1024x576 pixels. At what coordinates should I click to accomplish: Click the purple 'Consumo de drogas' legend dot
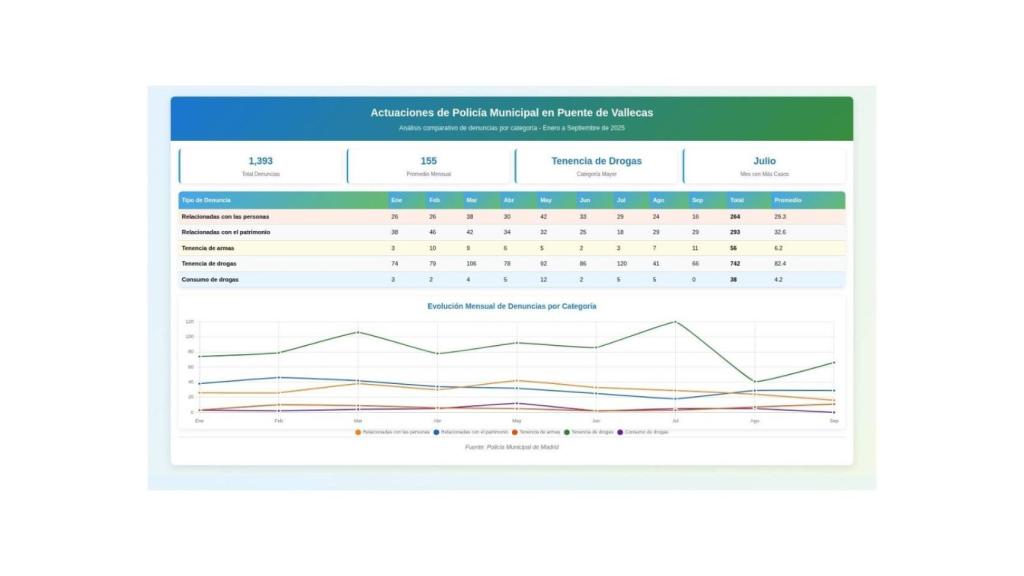[620, 432]
